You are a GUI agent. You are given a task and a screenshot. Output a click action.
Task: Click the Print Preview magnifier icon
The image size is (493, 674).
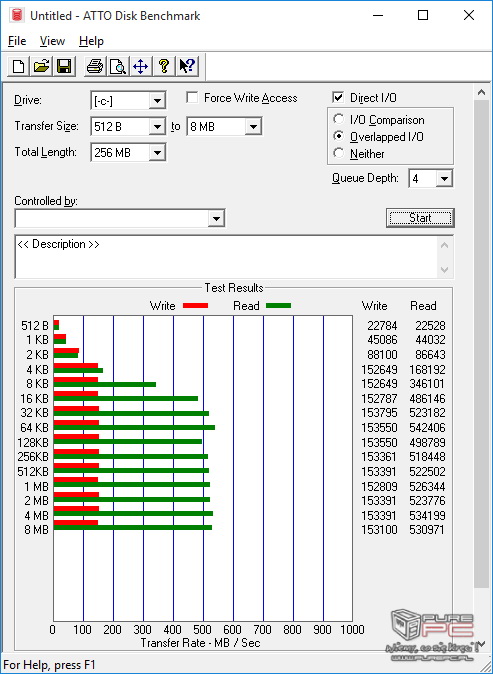117,67
